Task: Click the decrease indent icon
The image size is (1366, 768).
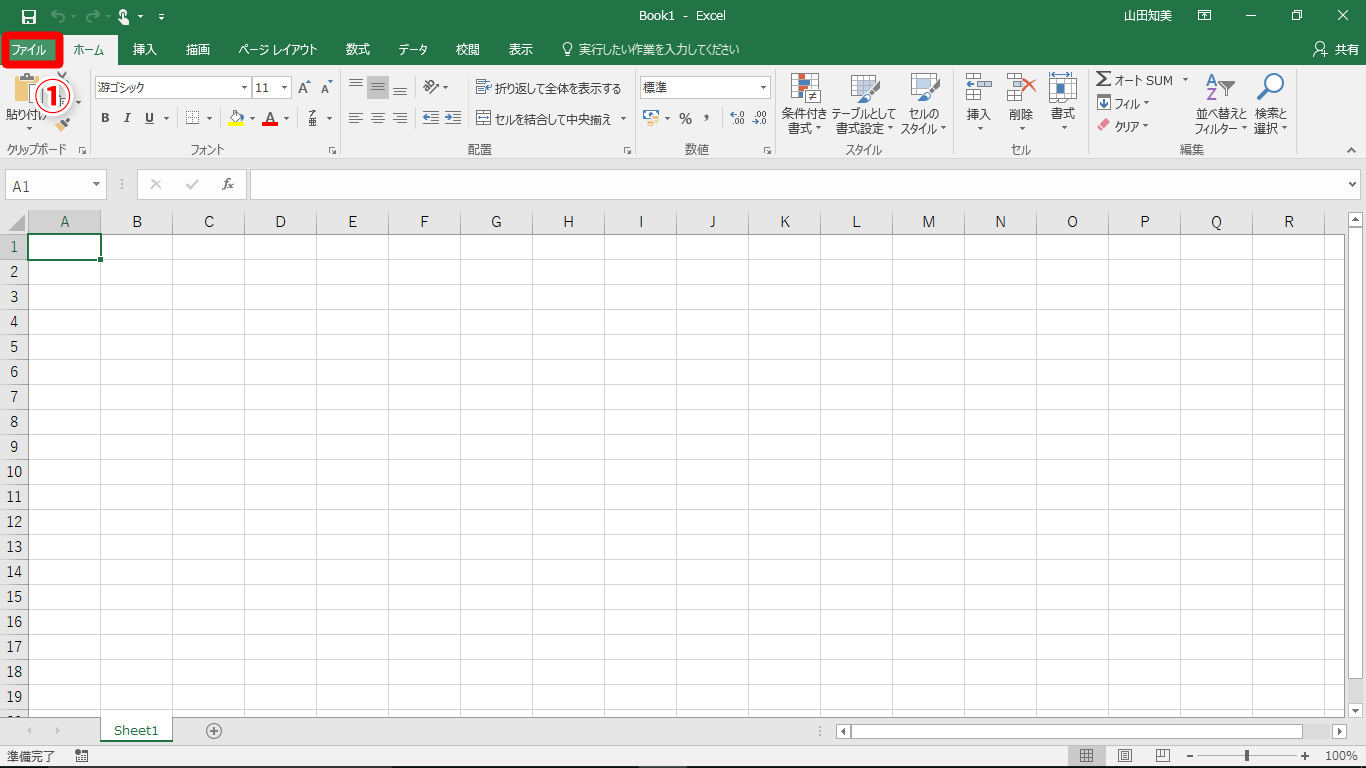Action: click(x=431, y=118)
